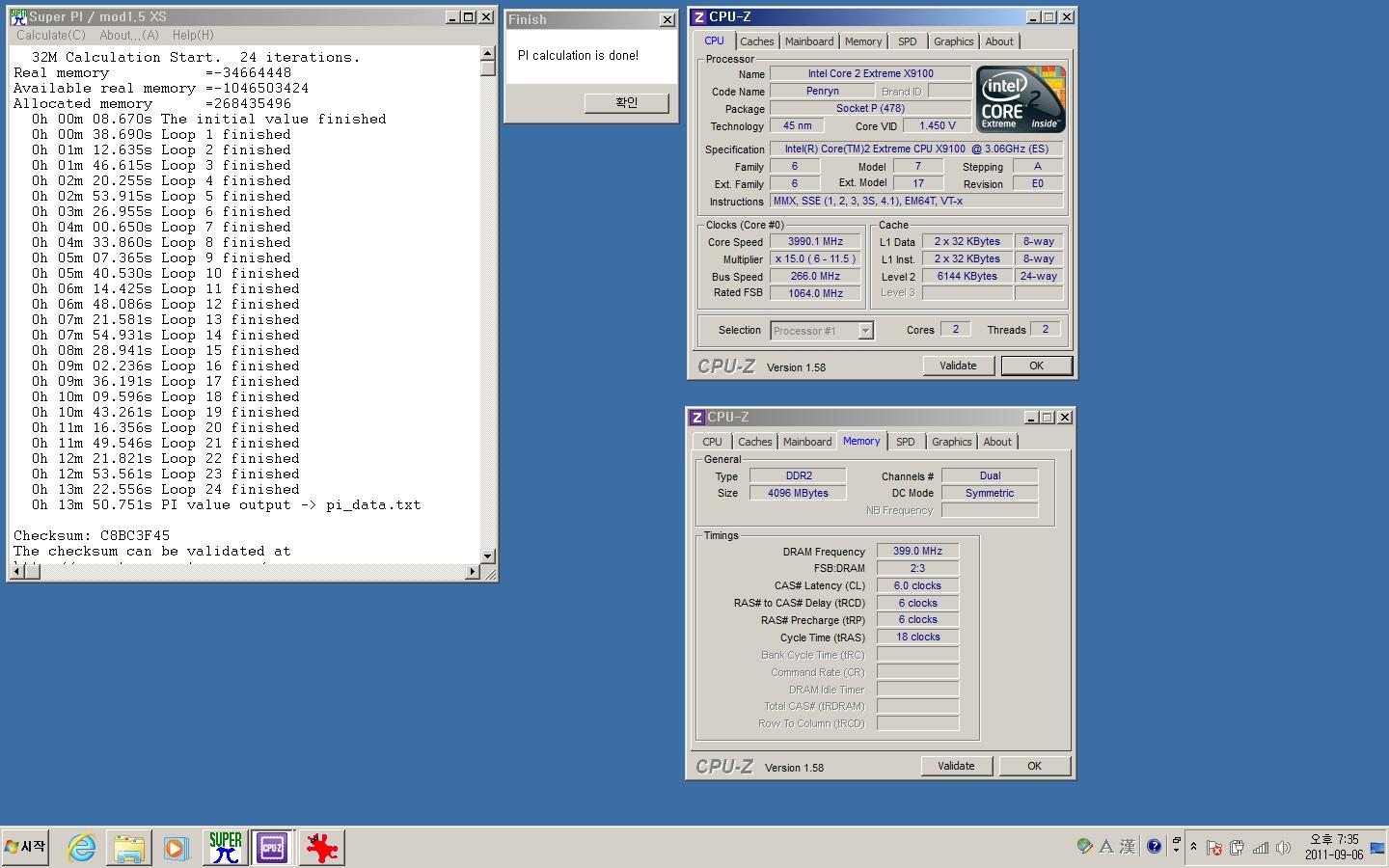Expand hidden system tray icons

[1194, 847]
